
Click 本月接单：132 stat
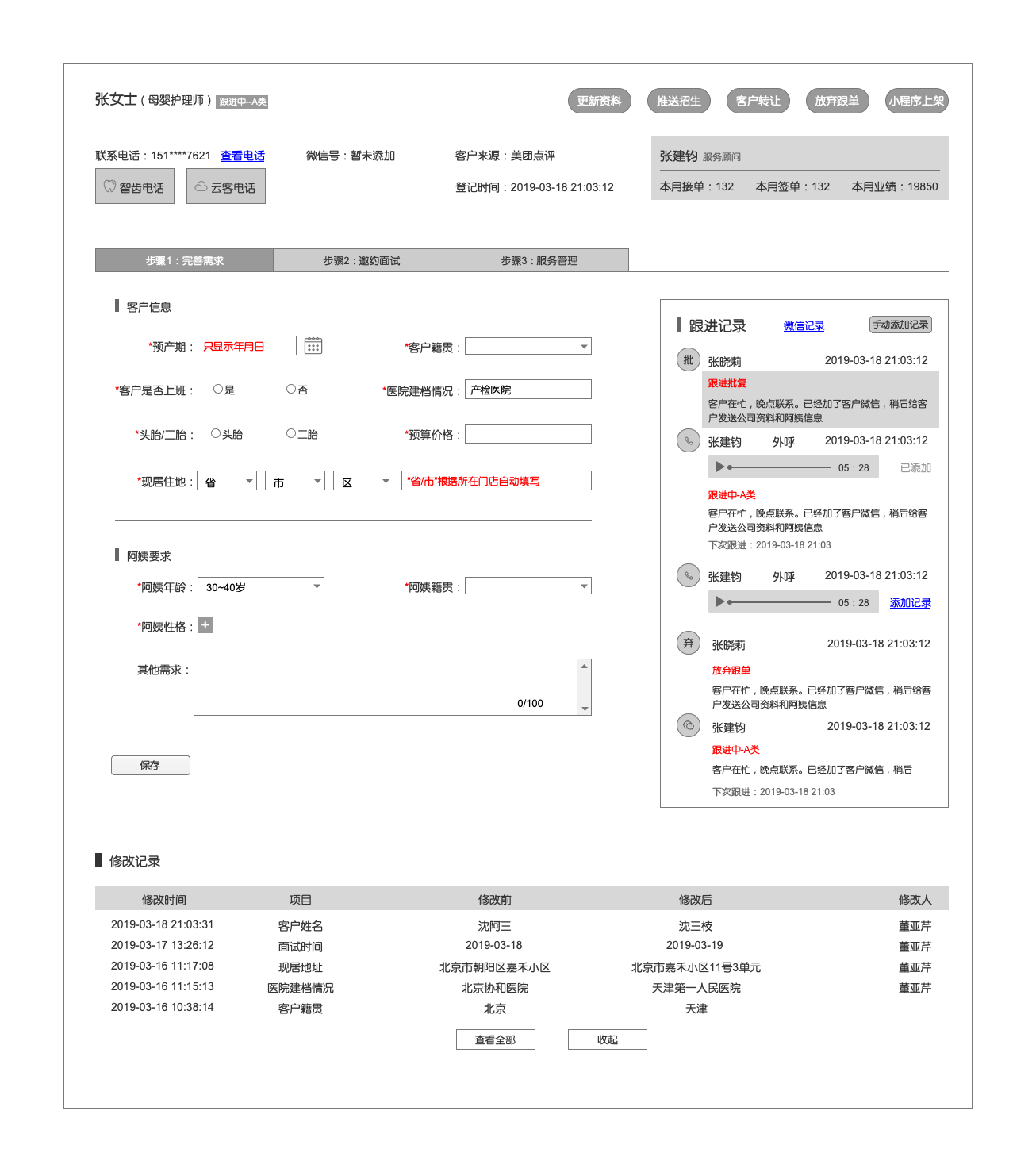(x=697, y=186)
